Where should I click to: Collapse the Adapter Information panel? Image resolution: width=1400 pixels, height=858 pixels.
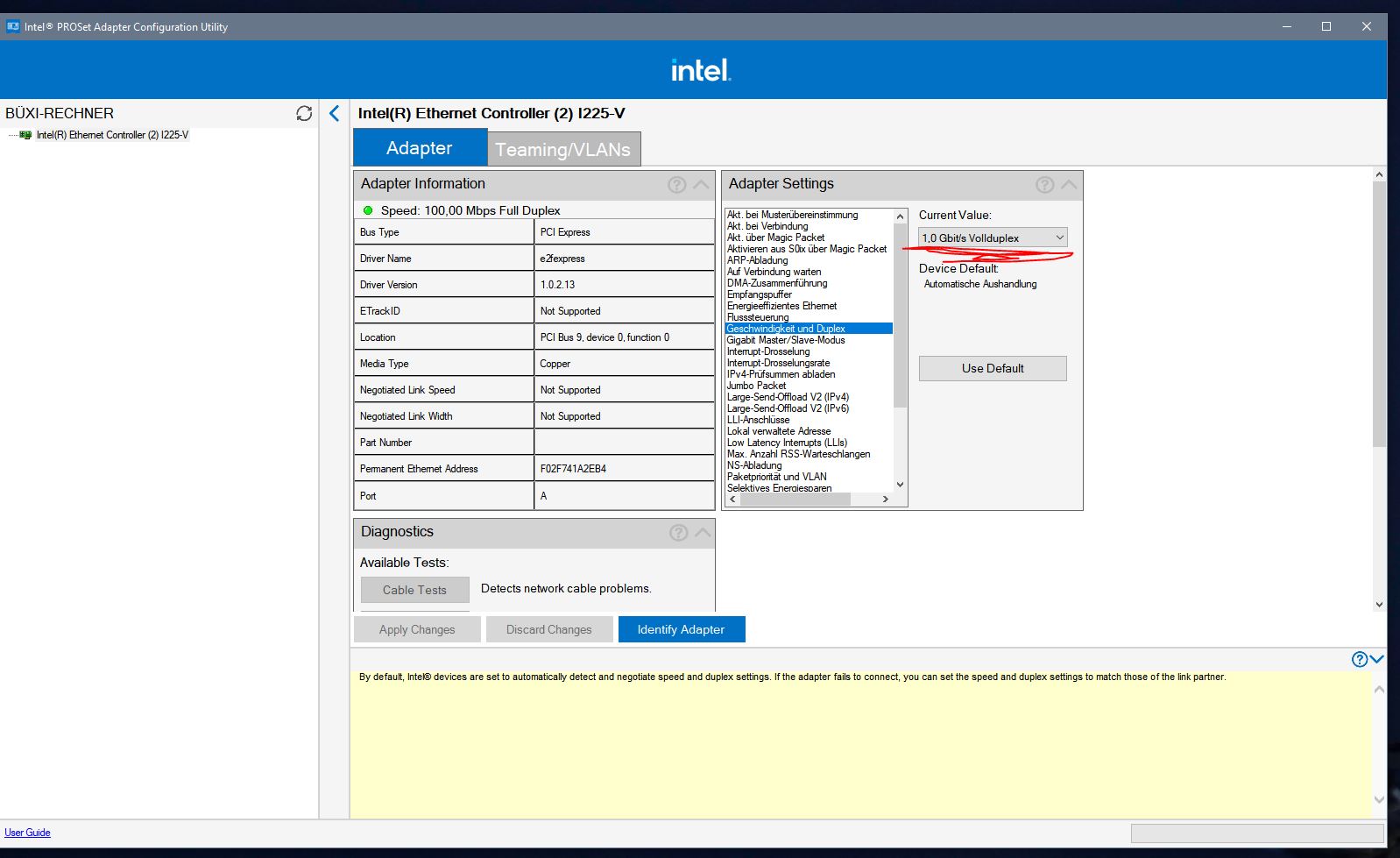pyautogui.click(x=701, y=184)
